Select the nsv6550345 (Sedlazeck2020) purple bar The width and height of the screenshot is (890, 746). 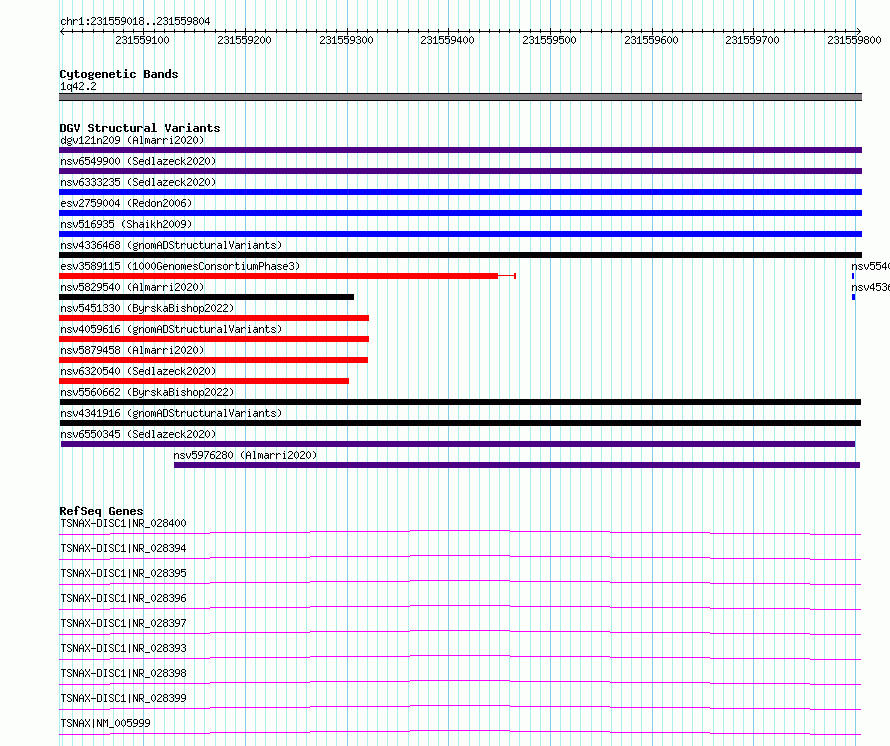458,444
